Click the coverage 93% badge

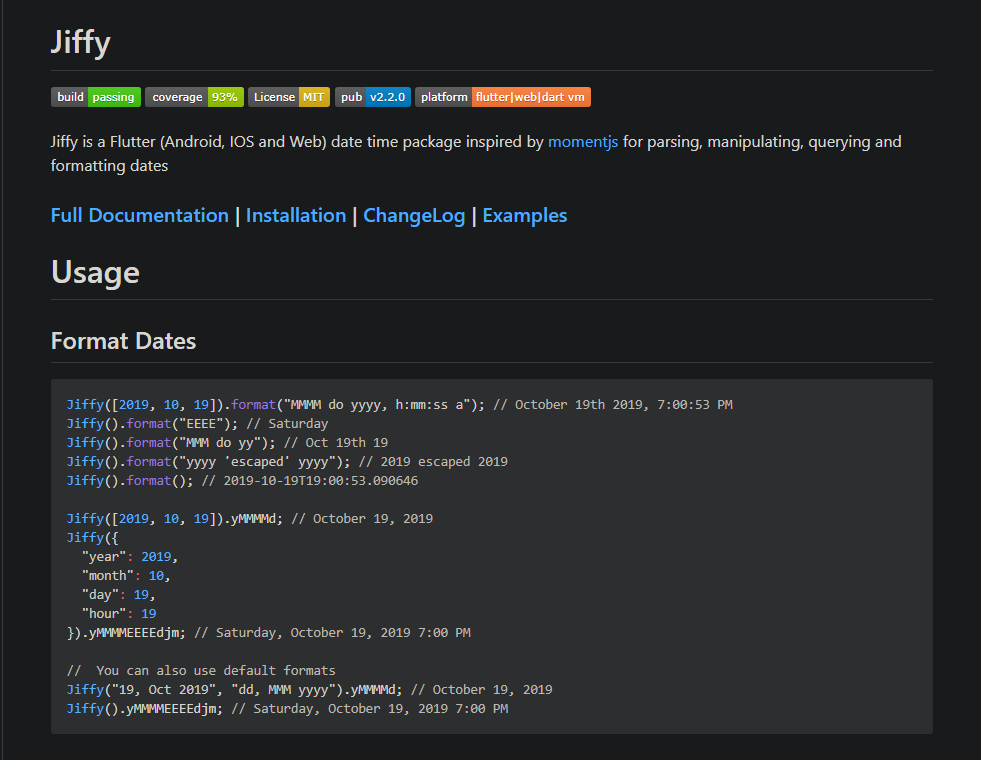click(195, 97)
